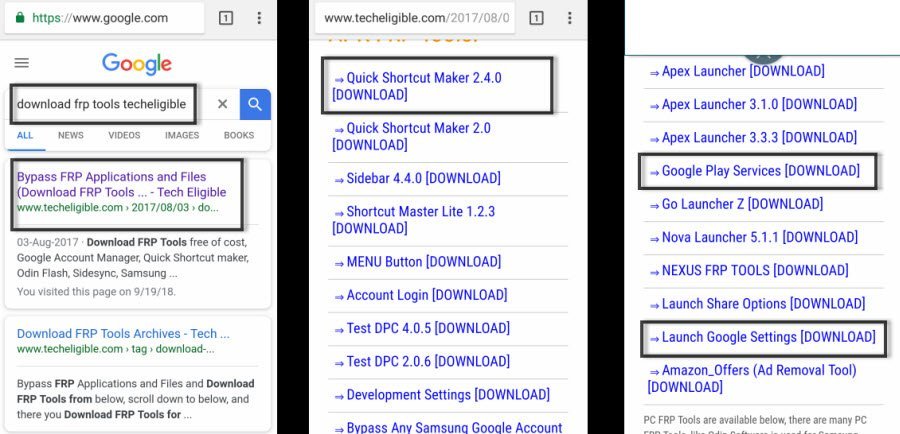This screenshot has height=434, width=900.
Task: Download Apex Launcher 3.1.0
Action: 753,105
